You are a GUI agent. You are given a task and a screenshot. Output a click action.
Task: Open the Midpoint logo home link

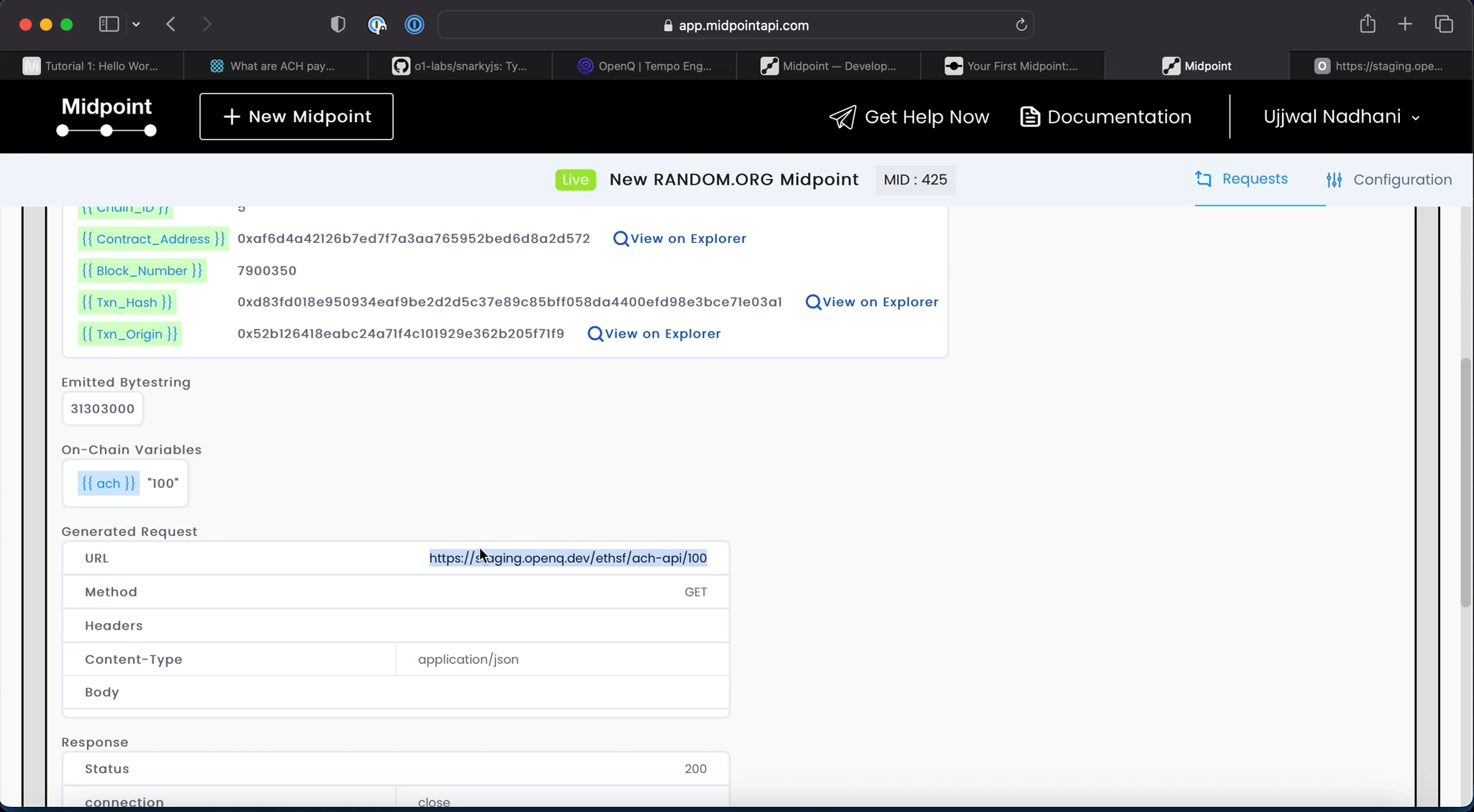tap(106, 116)
